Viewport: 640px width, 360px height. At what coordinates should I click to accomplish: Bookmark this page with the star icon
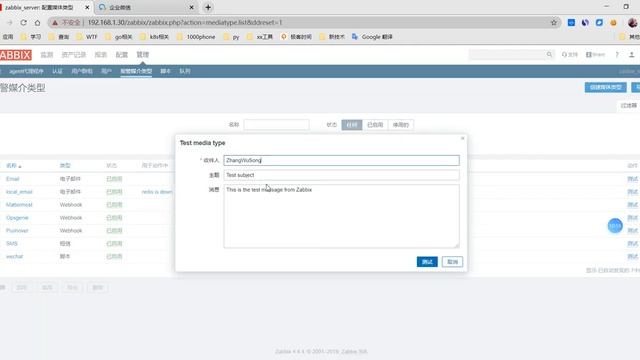click(554, 22)
